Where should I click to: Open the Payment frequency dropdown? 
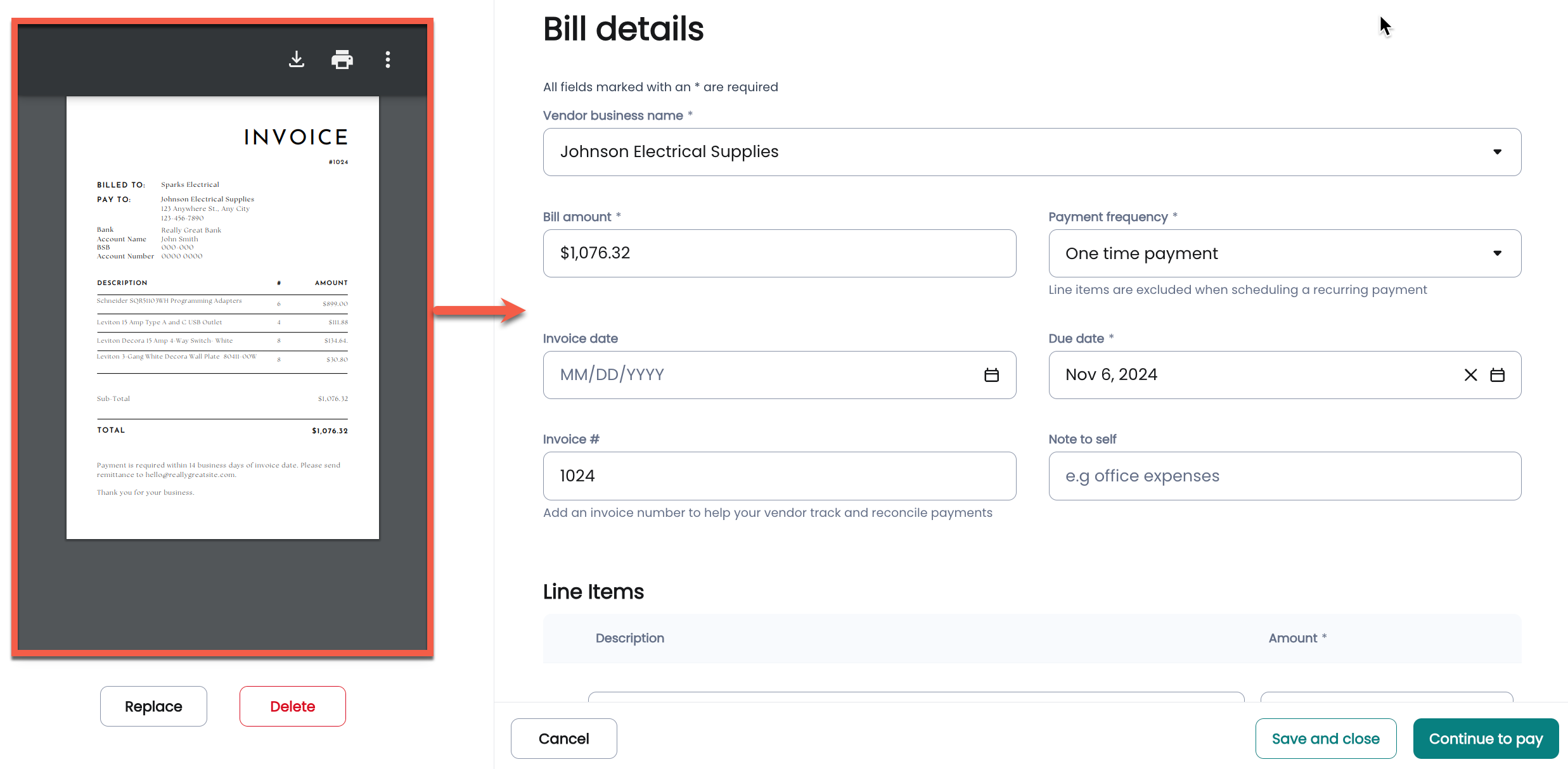tap(1497, 253)
